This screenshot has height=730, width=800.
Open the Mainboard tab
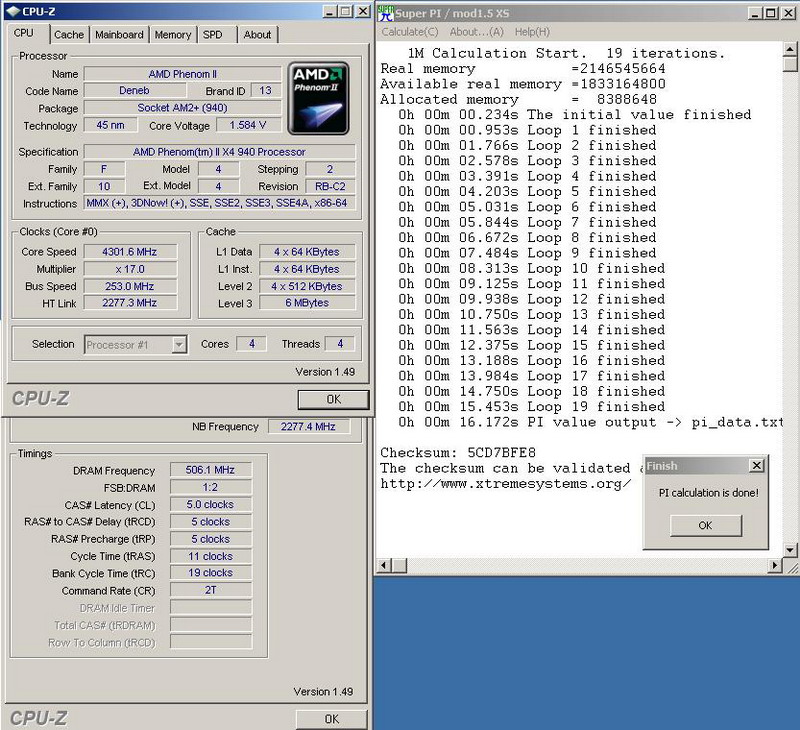tap(119, 34)
